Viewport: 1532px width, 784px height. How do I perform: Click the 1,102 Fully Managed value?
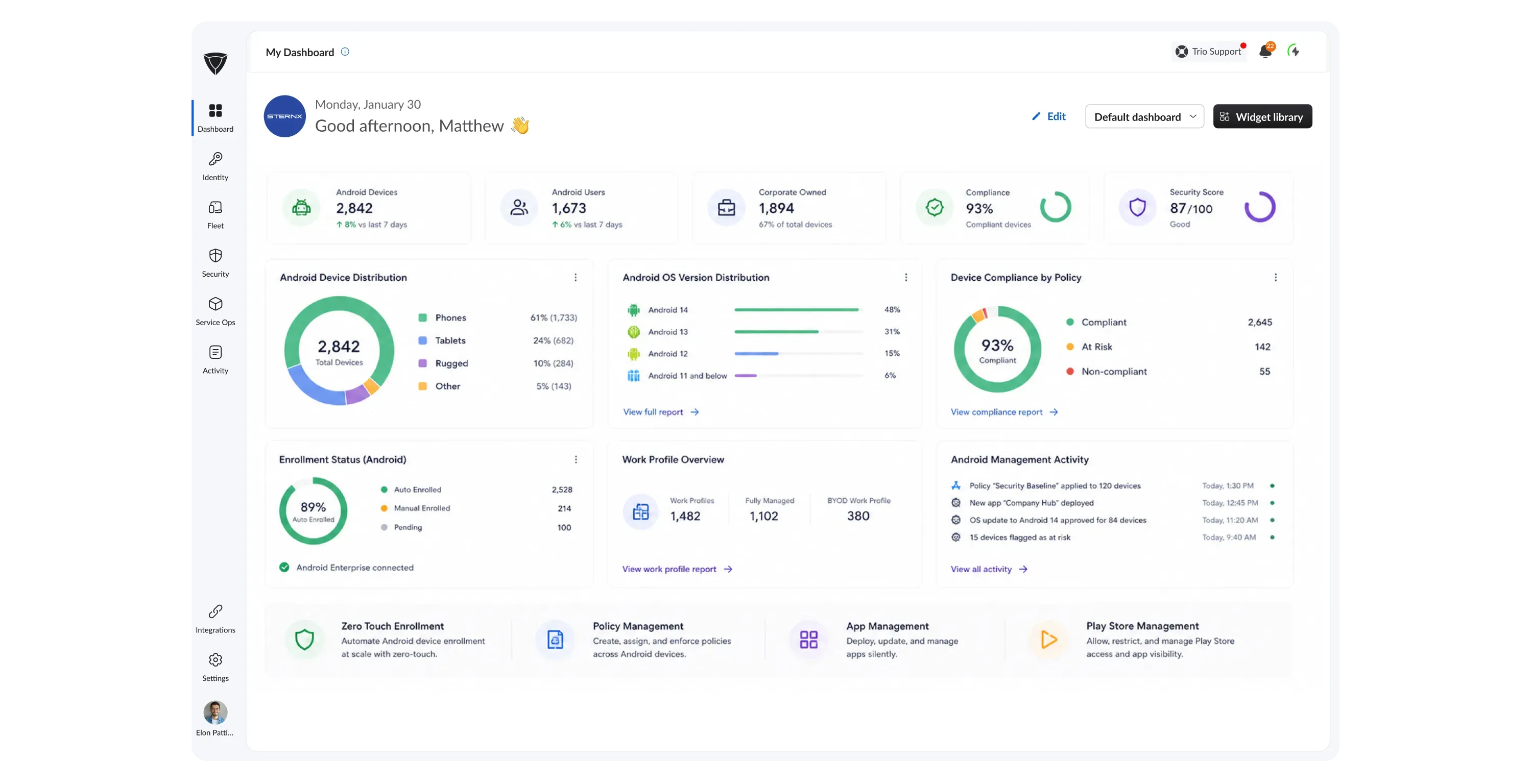(763, 516)
